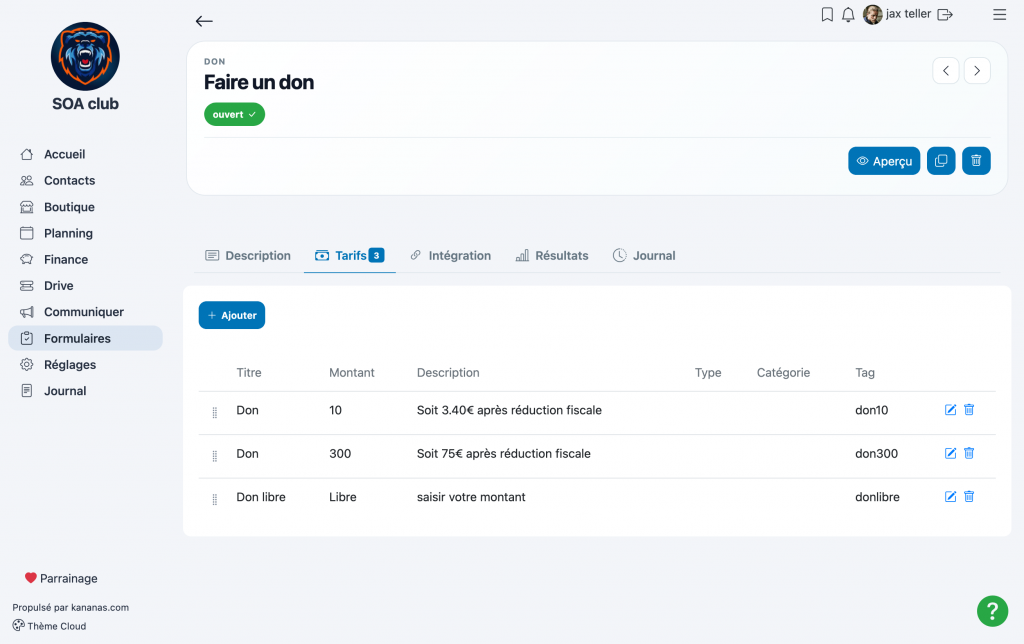The width and height of the screenshot is (1024, 644).
Task: Toggle the ouvert status badge
Action: [234, 114]
